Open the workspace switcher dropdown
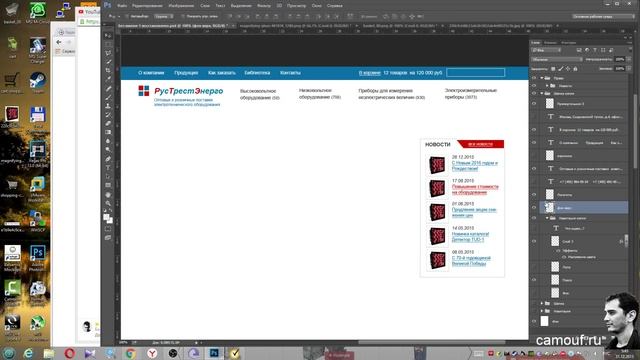Image resolution: width=640 pixels, height=360 pixels. coord(603,16)
